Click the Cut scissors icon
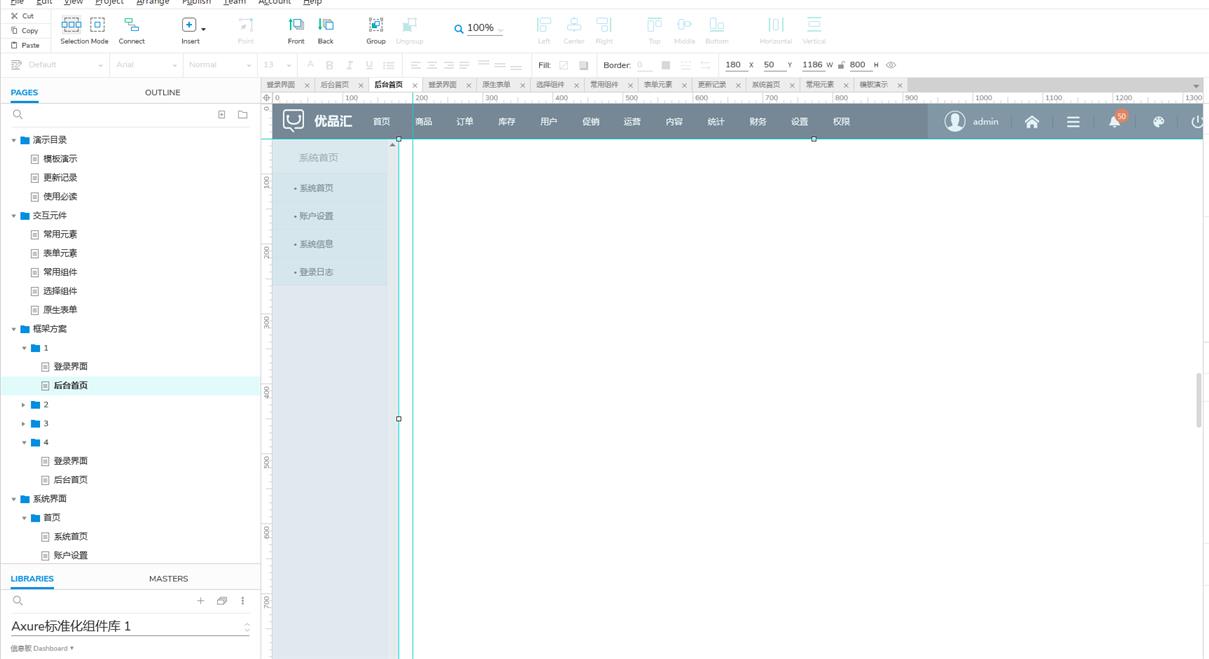 pos(14,16)
